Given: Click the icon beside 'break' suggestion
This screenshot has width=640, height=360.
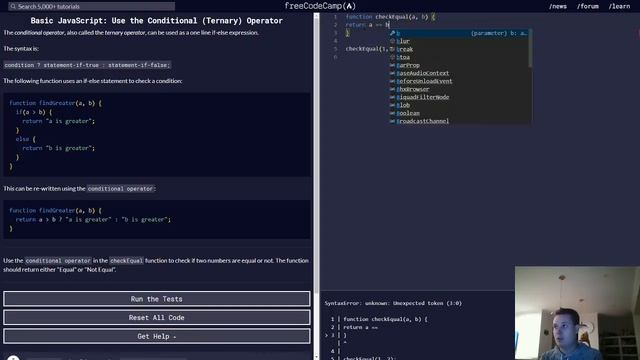Looking at the screenshot, I should click(392, 49).
